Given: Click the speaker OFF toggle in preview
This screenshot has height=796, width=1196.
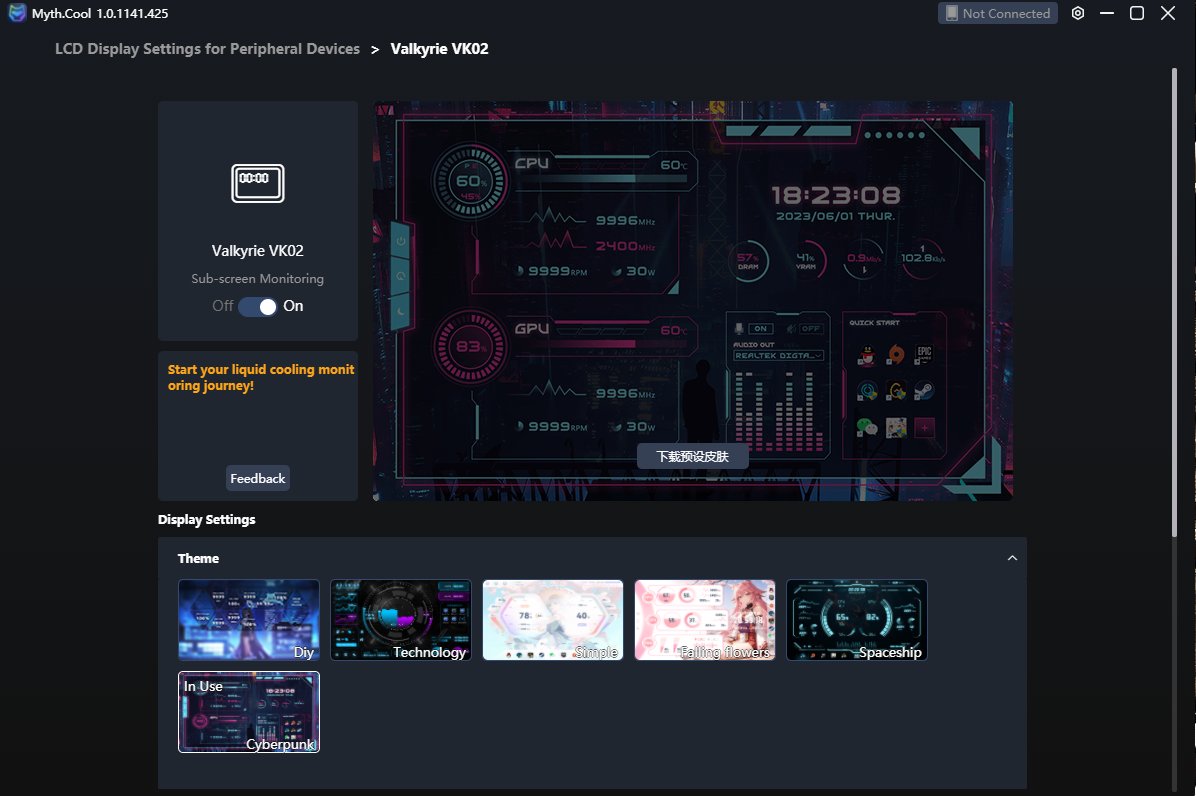Looking at the screenshot, I should [809, 328].
